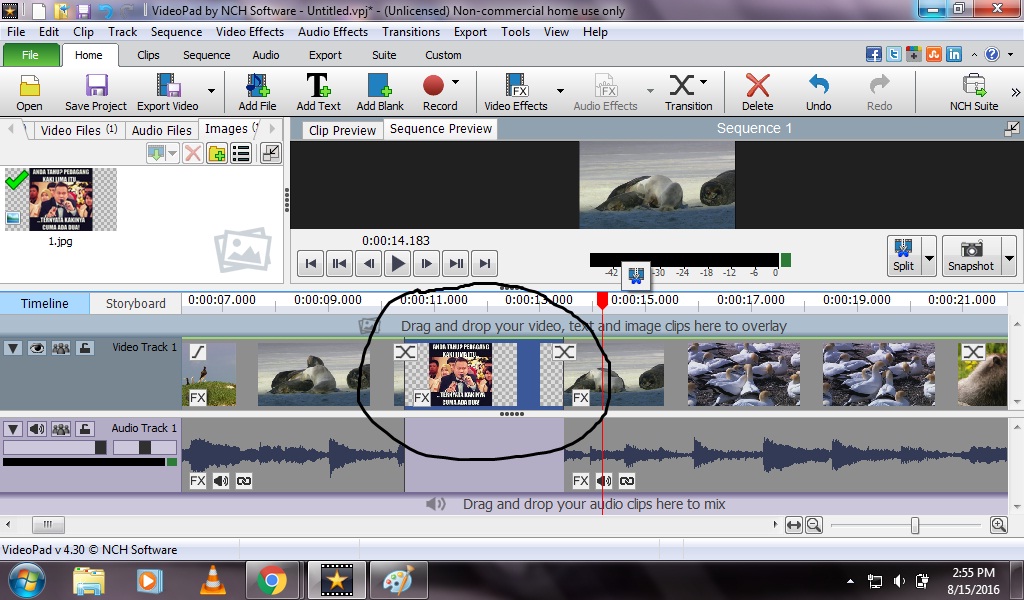The width and height of the screenshot is (1024, 600).
Task: Switch to the Clip Preview tab
Action: [x=342, y=131]
